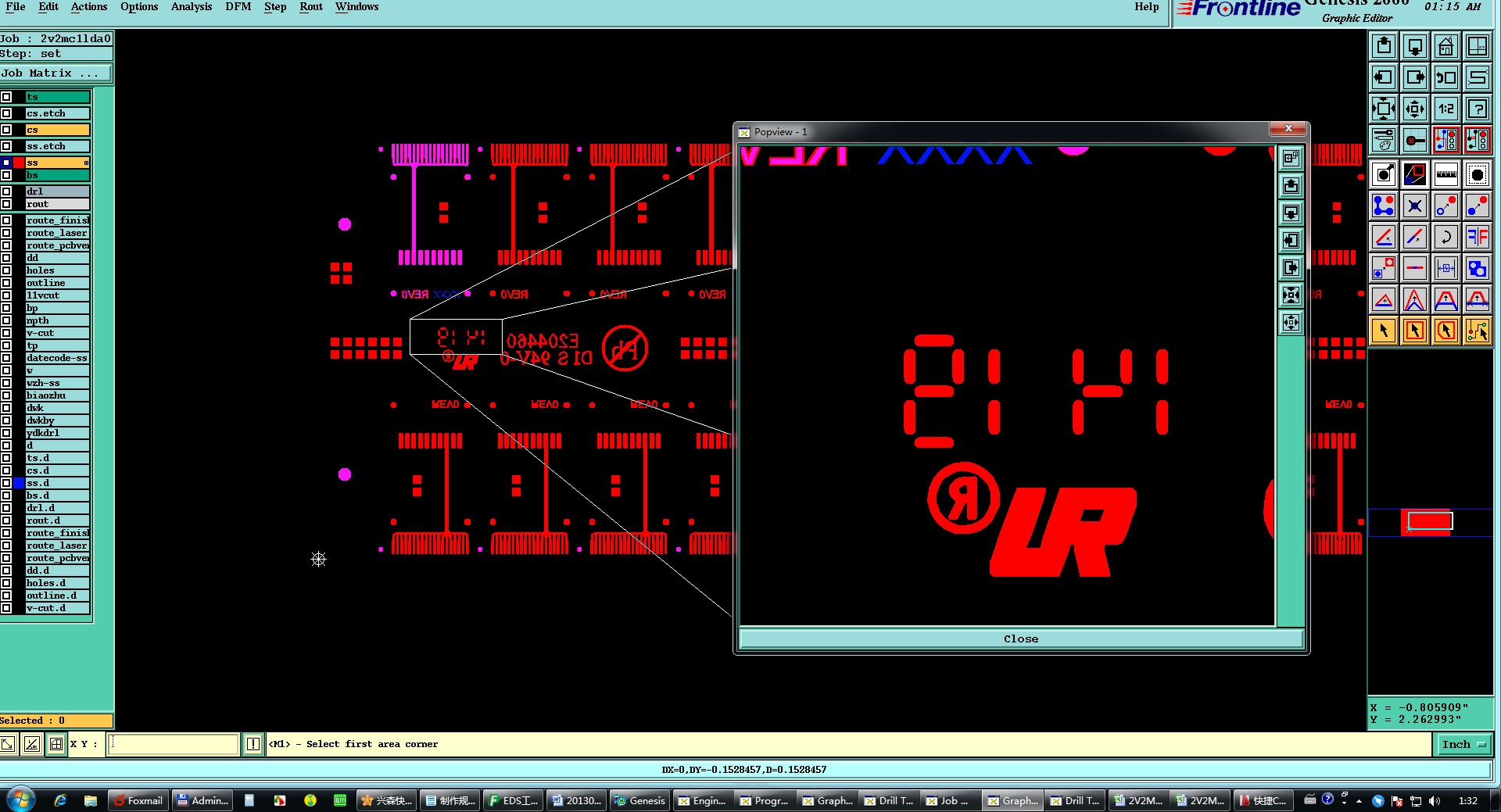Open the File menu

(x=16, y=7)
